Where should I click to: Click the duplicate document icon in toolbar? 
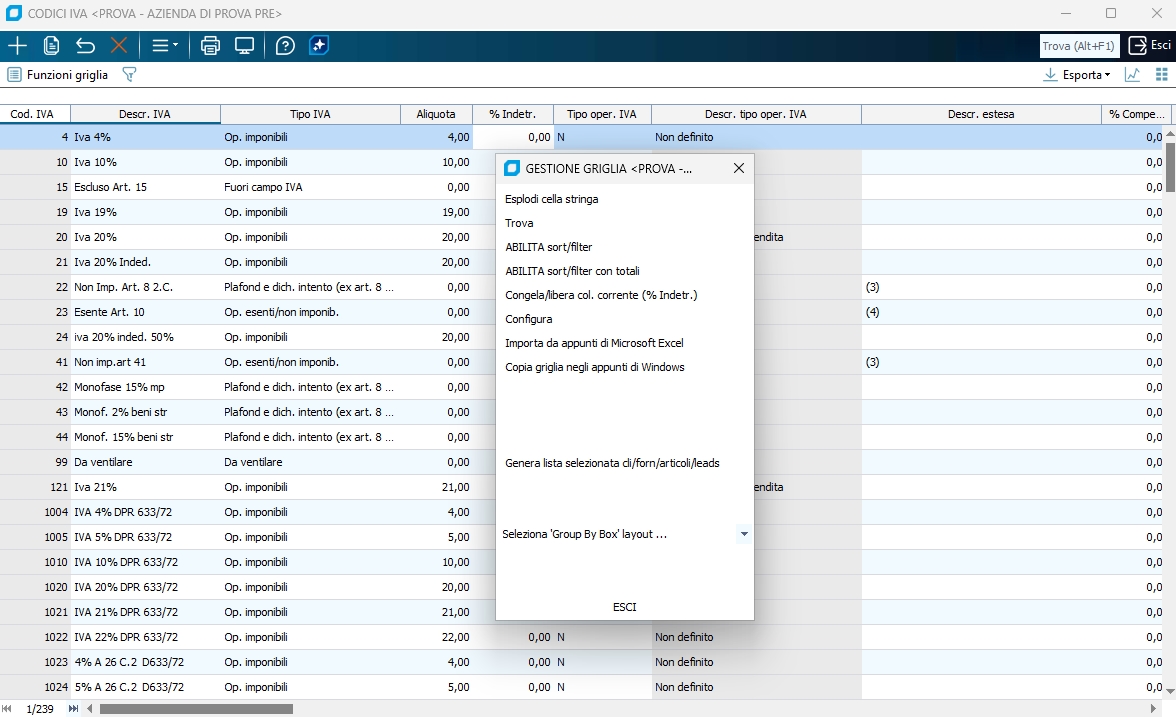click(51, 46)
